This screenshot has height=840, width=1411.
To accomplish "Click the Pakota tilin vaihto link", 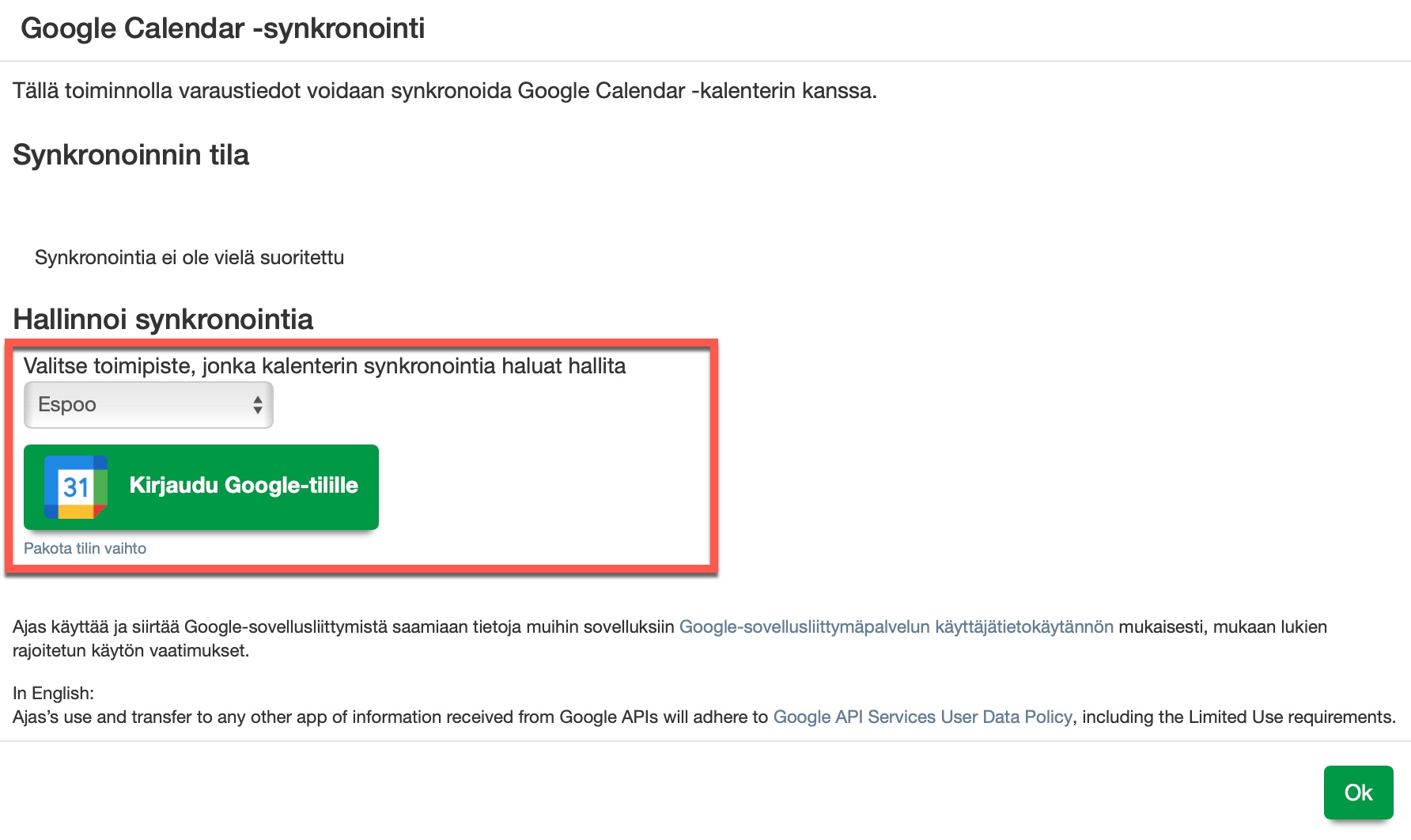I will [85, 548].
